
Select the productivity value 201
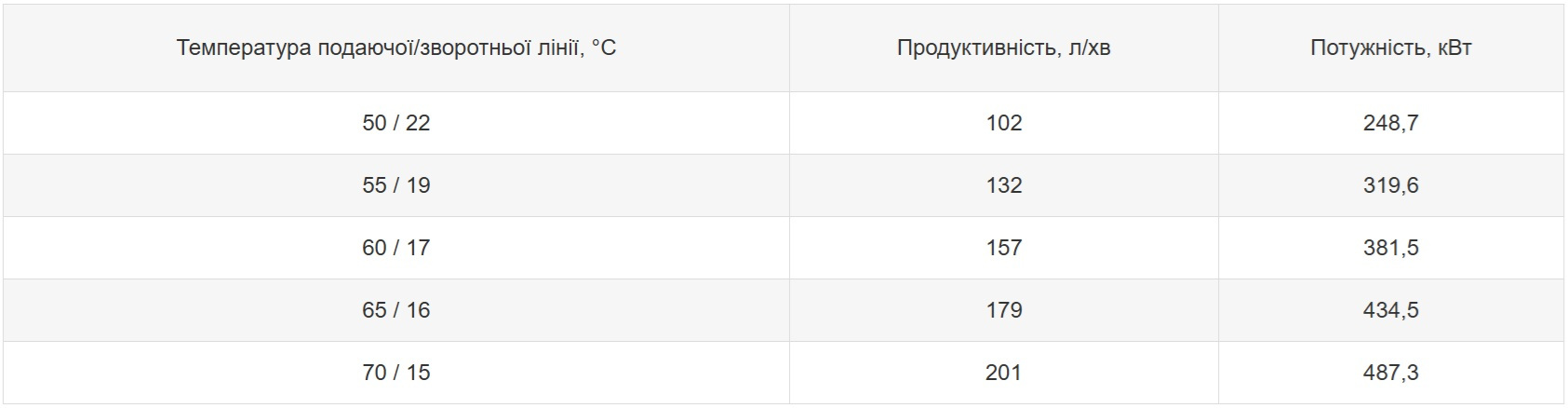(1003, 373)
